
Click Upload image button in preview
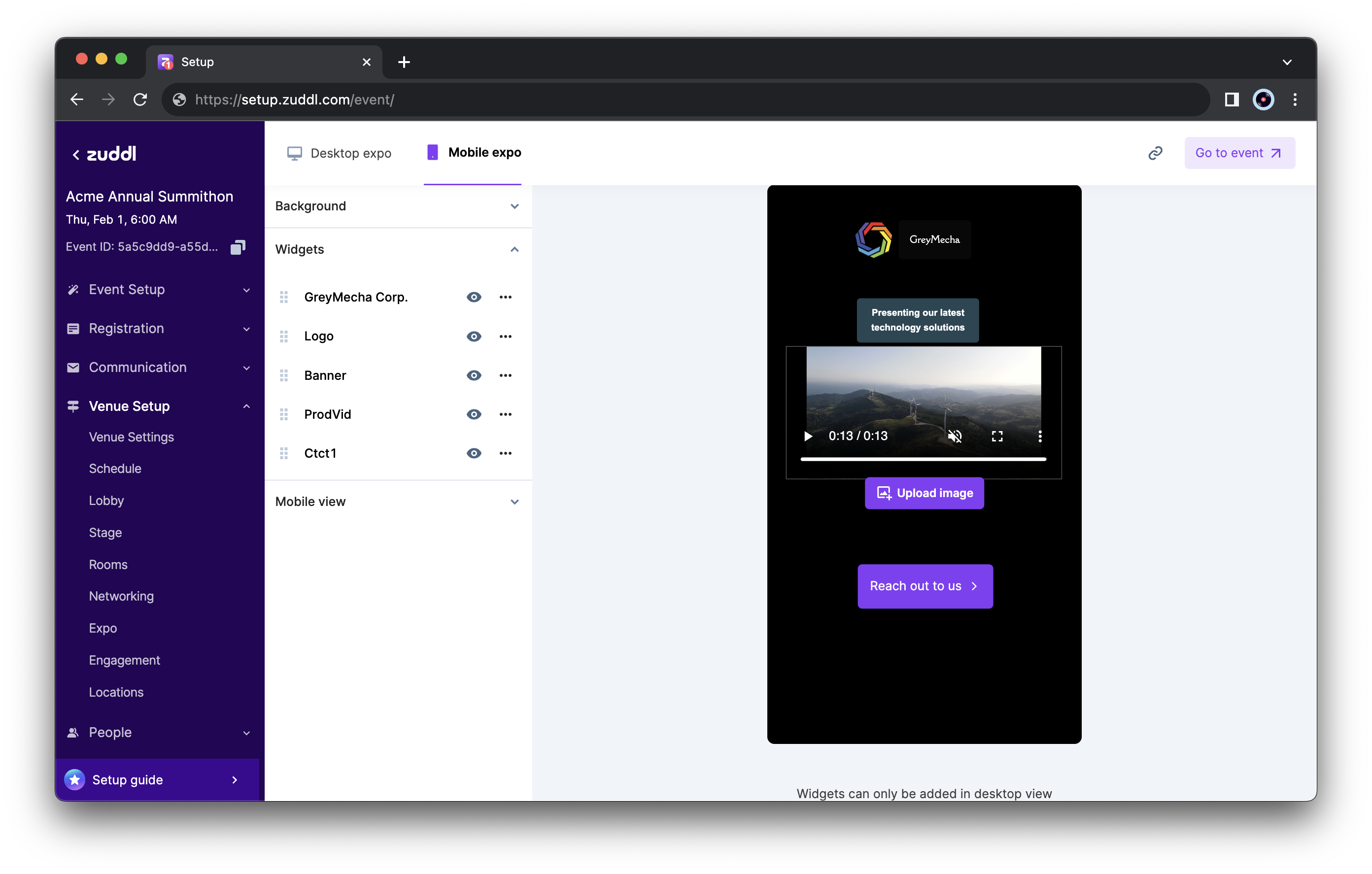[x=924, y=493]
